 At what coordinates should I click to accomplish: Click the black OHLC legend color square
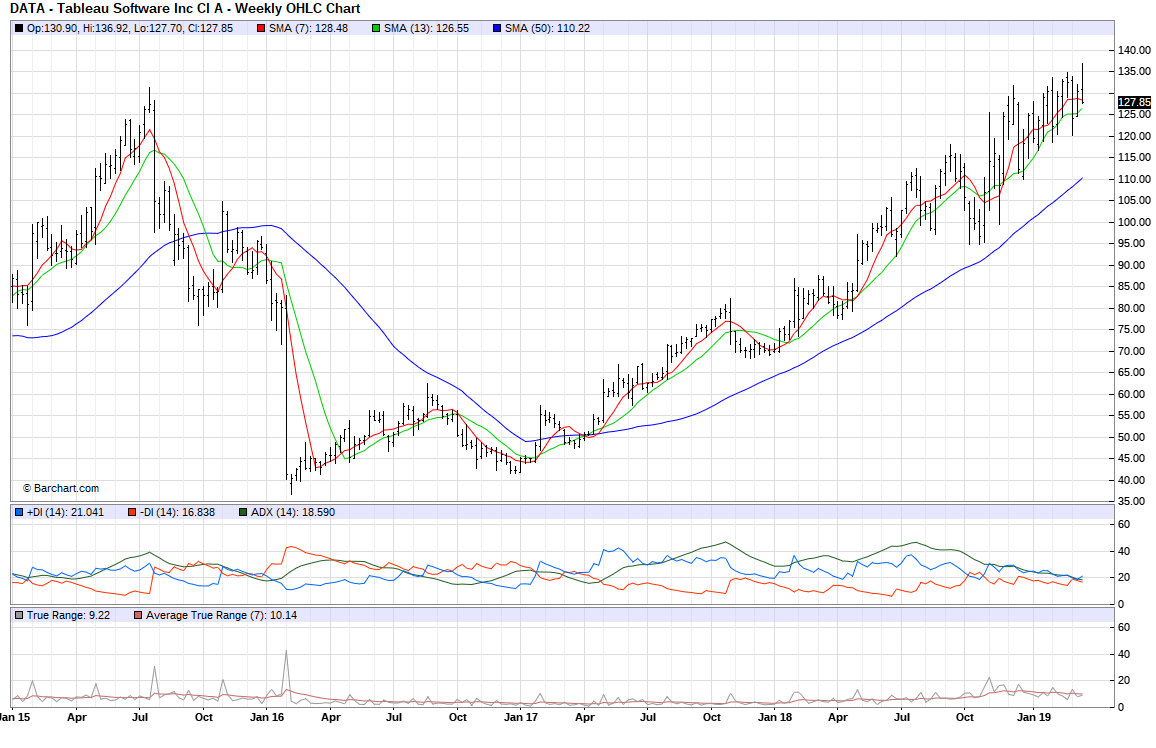(19, 29)
